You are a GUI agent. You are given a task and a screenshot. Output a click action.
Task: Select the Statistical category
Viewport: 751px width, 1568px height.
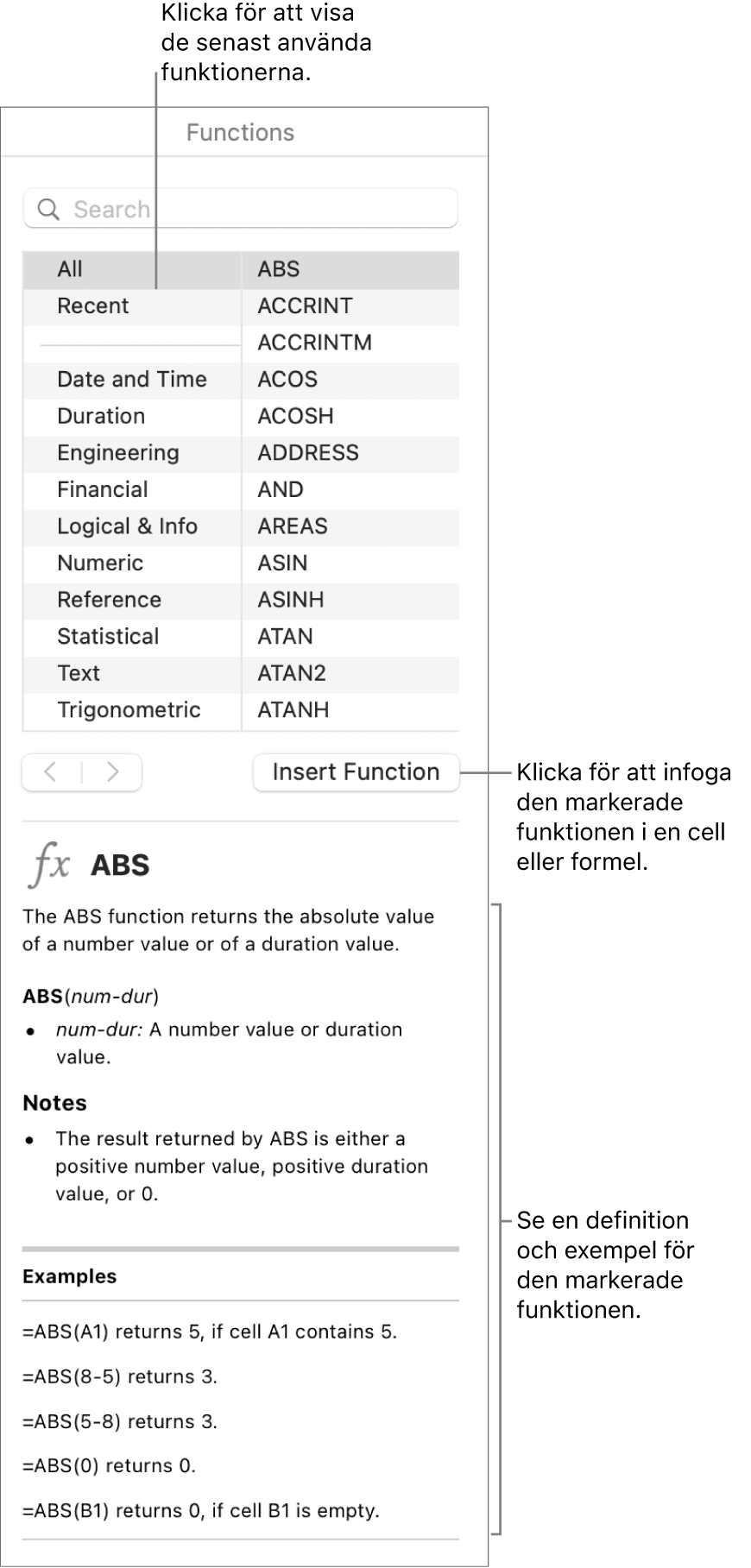coord(108,637)
